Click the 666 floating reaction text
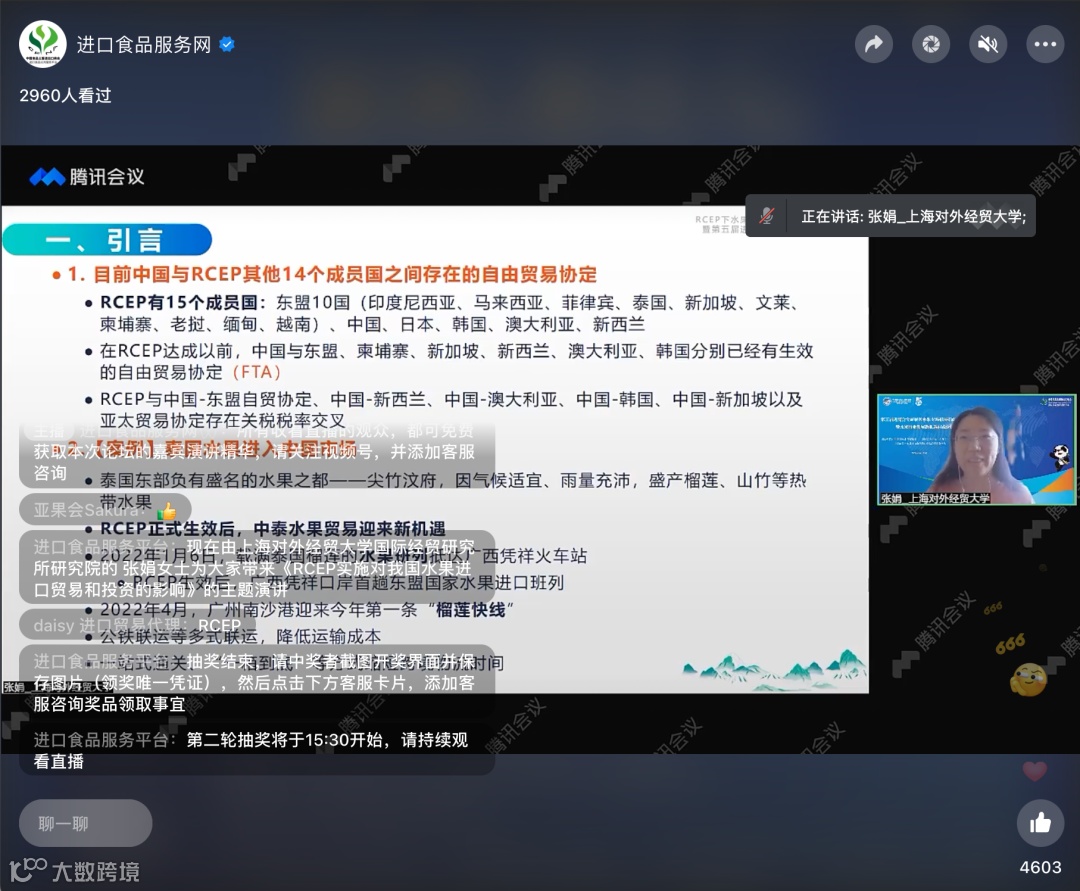Viewport: 1080px width, 891px height. pos(1010,644)
